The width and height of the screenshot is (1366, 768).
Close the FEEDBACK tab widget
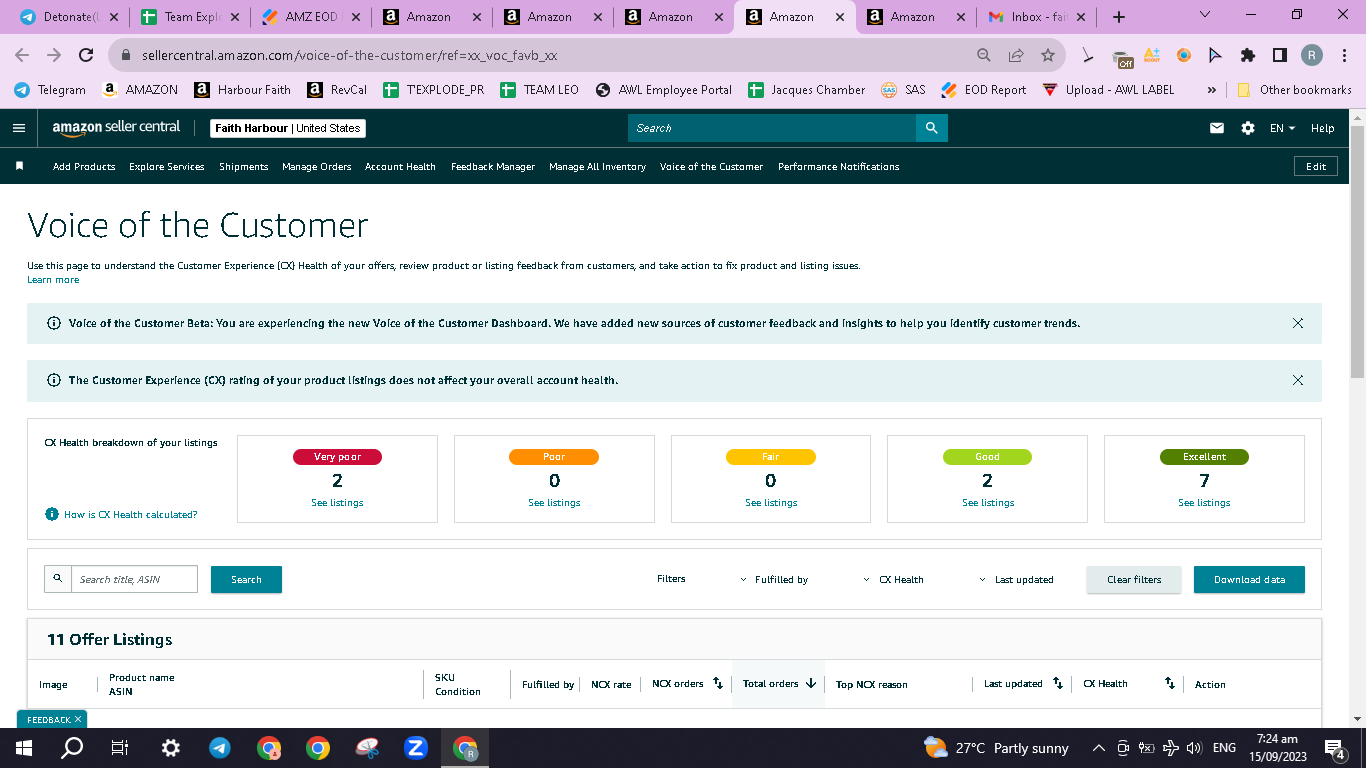point(78,719)
